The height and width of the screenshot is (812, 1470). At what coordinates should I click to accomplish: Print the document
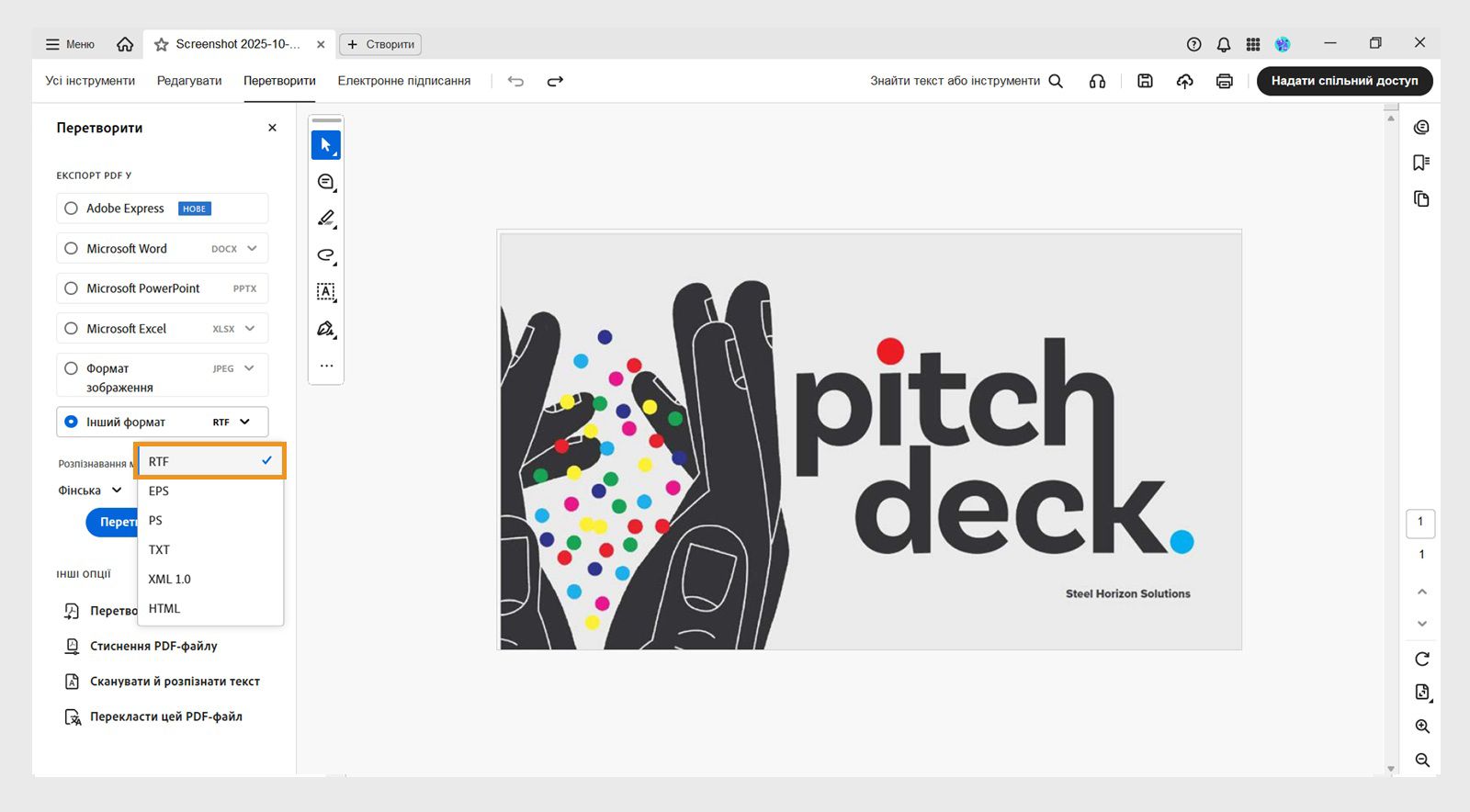click(1225, 81)
